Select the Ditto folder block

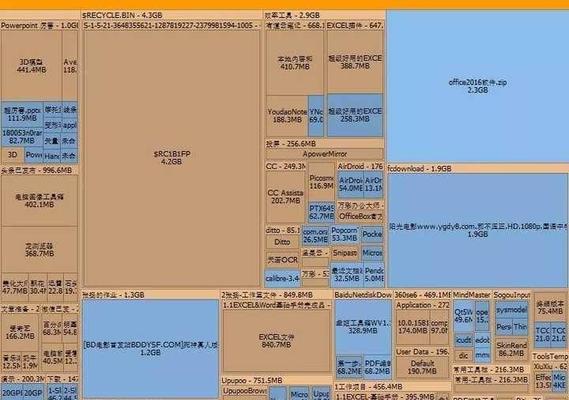tap(282, 242)
